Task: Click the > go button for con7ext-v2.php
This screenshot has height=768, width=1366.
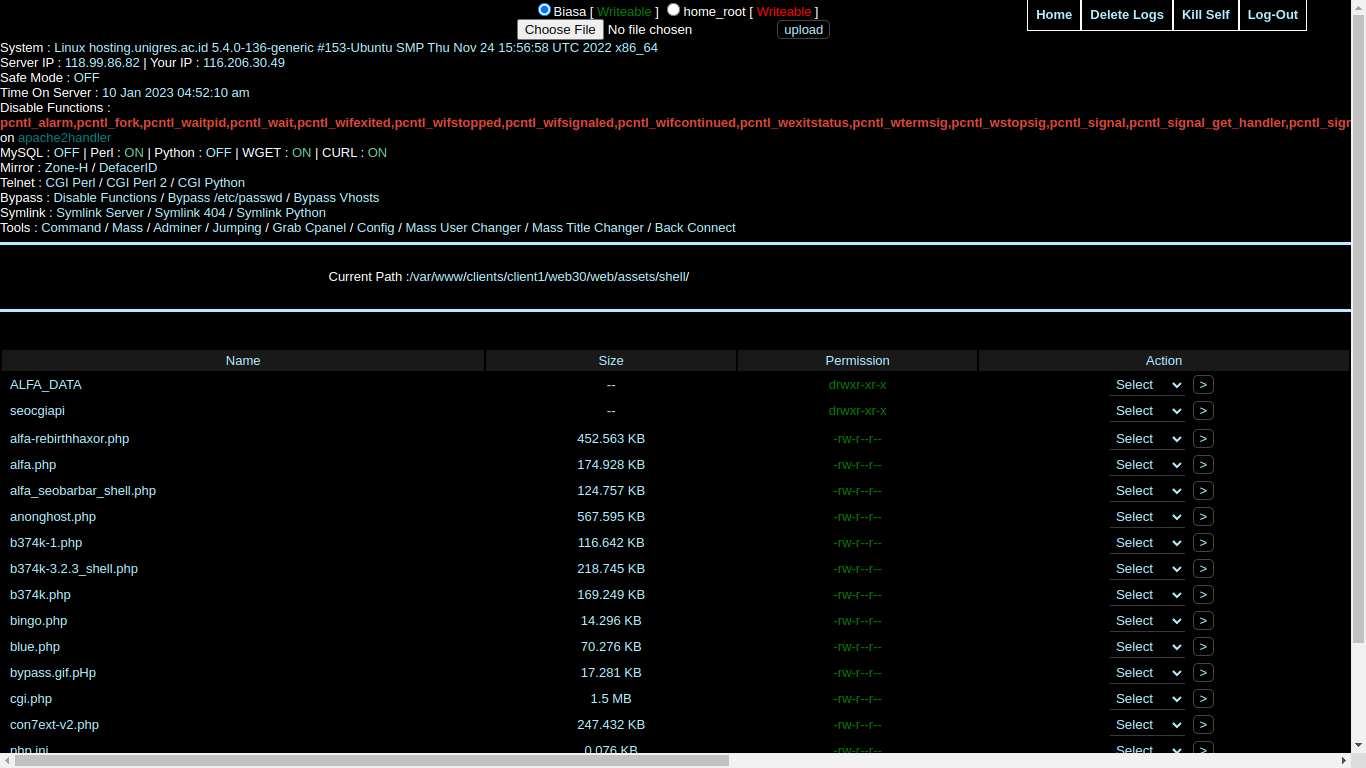Action: (x=1203, y=725)
